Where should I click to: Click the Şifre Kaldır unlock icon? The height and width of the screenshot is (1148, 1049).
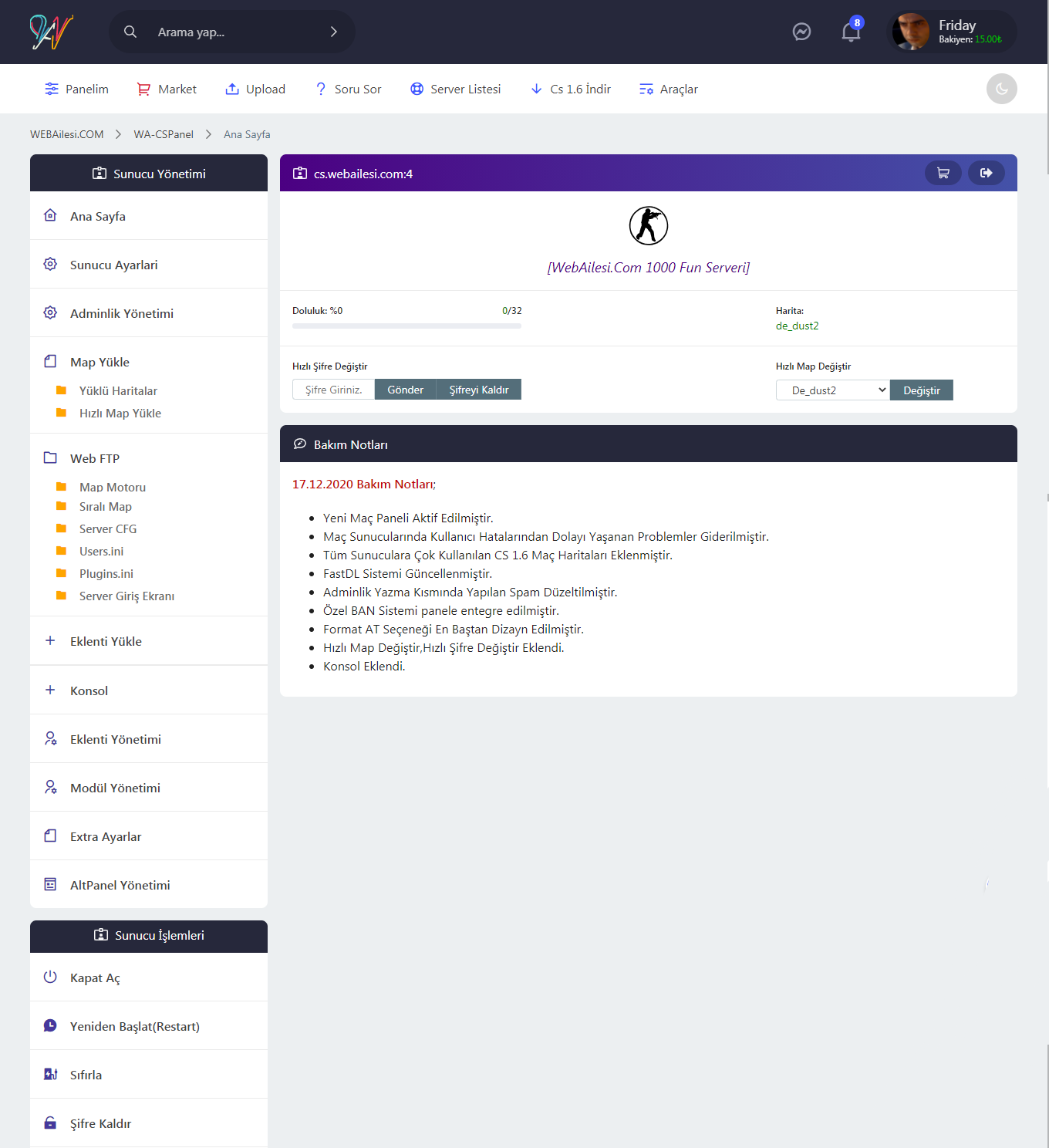50,1123
